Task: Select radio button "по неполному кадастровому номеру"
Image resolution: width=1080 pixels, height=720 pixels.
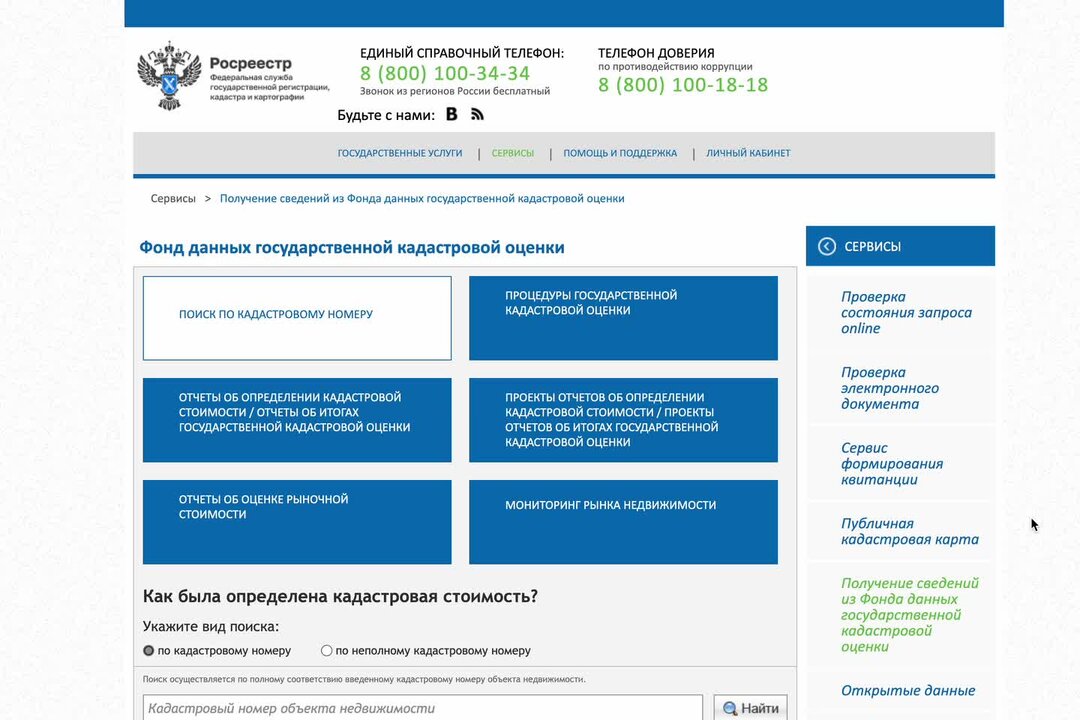Action: pyautogui.click(x=326, y=650)
